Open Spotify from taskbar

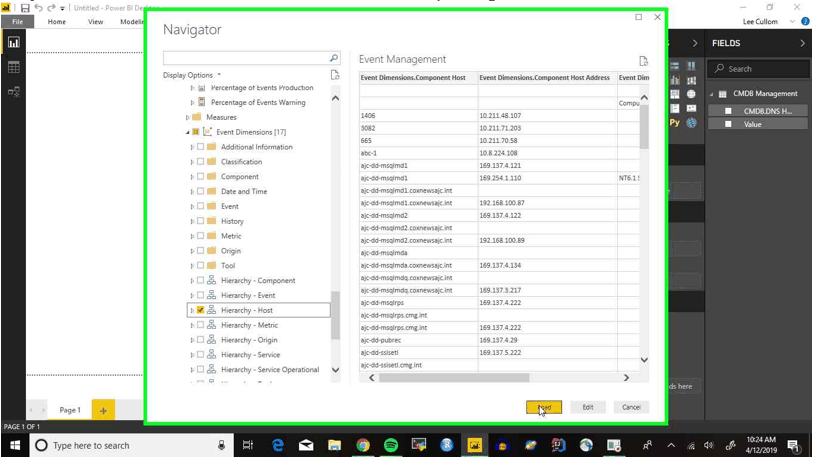[390, 445]
